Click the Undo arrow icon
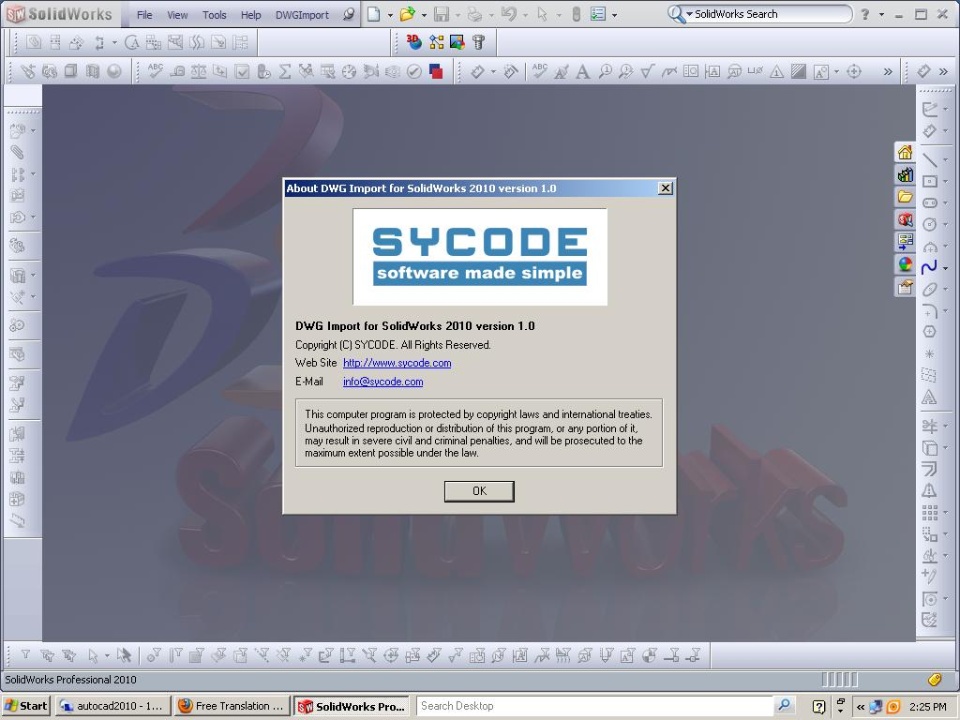Screen dimensions: 960x720 click(509, 14)
